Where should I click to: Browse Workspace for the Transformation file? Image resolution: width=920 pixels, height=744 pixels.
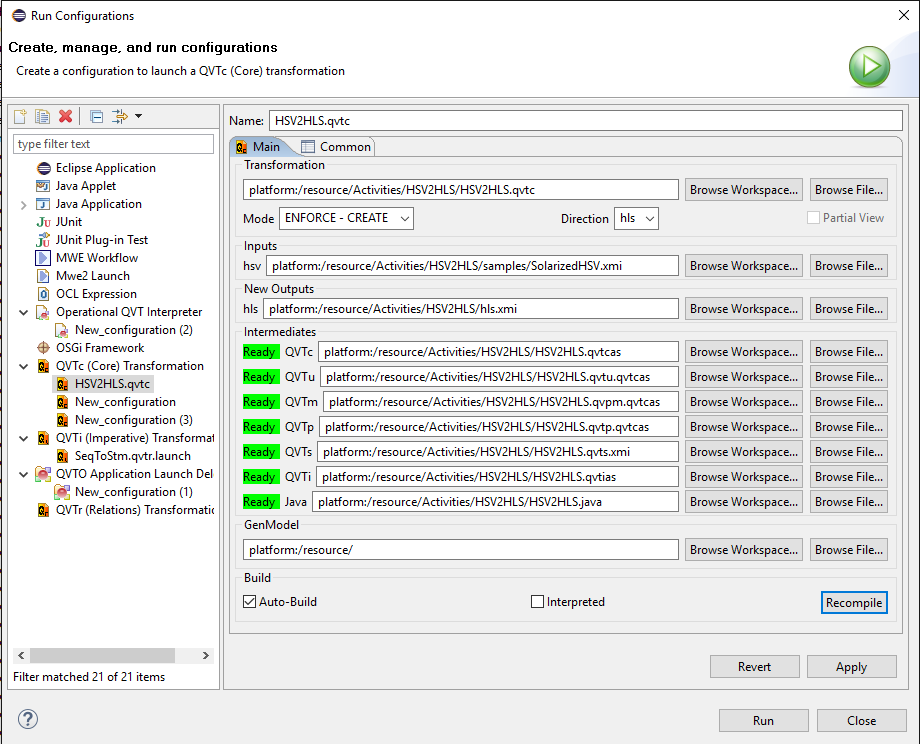pyautogui.click(x=743, y=190)
